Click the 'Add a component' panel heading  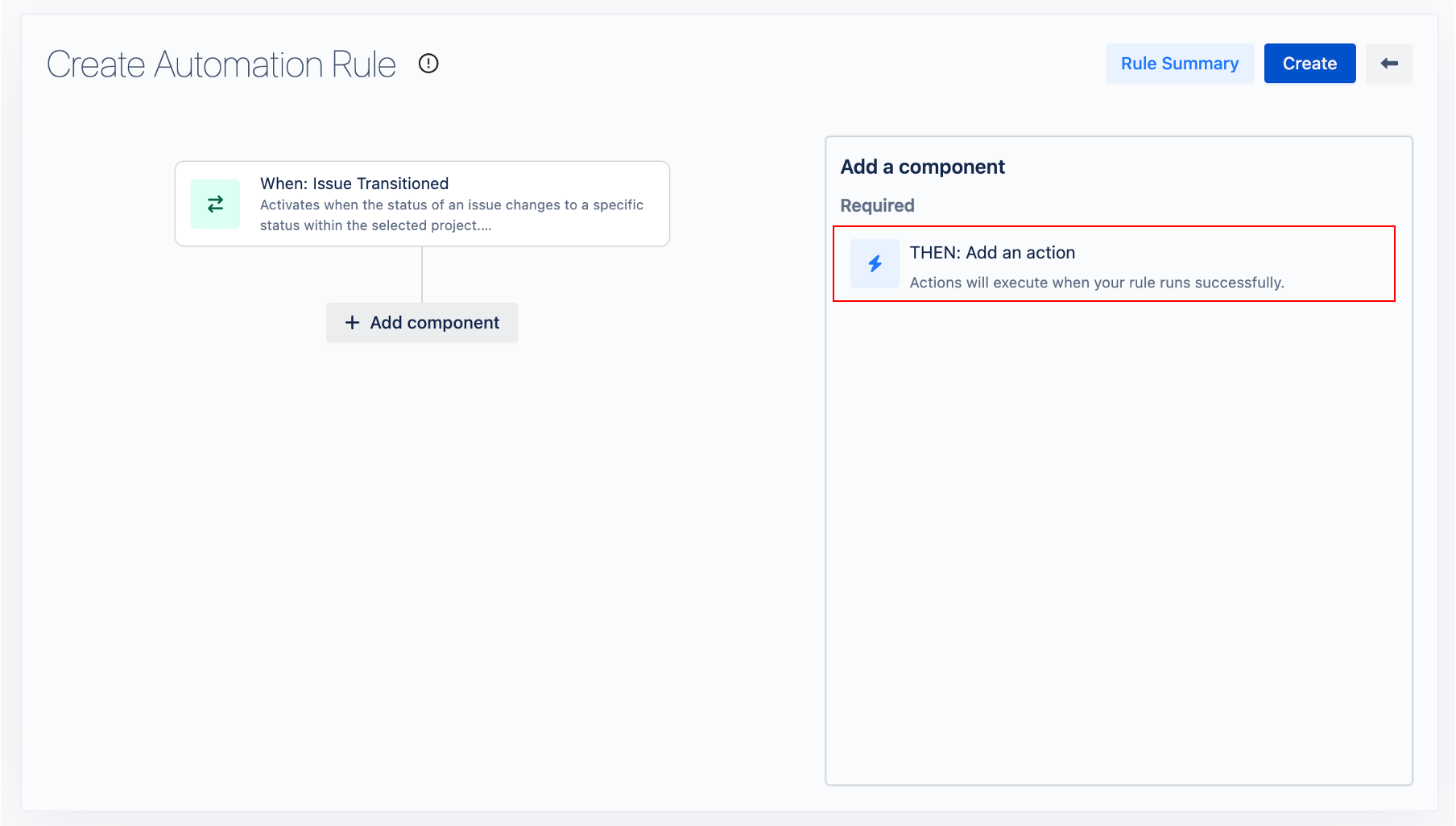tap(922, 167)
